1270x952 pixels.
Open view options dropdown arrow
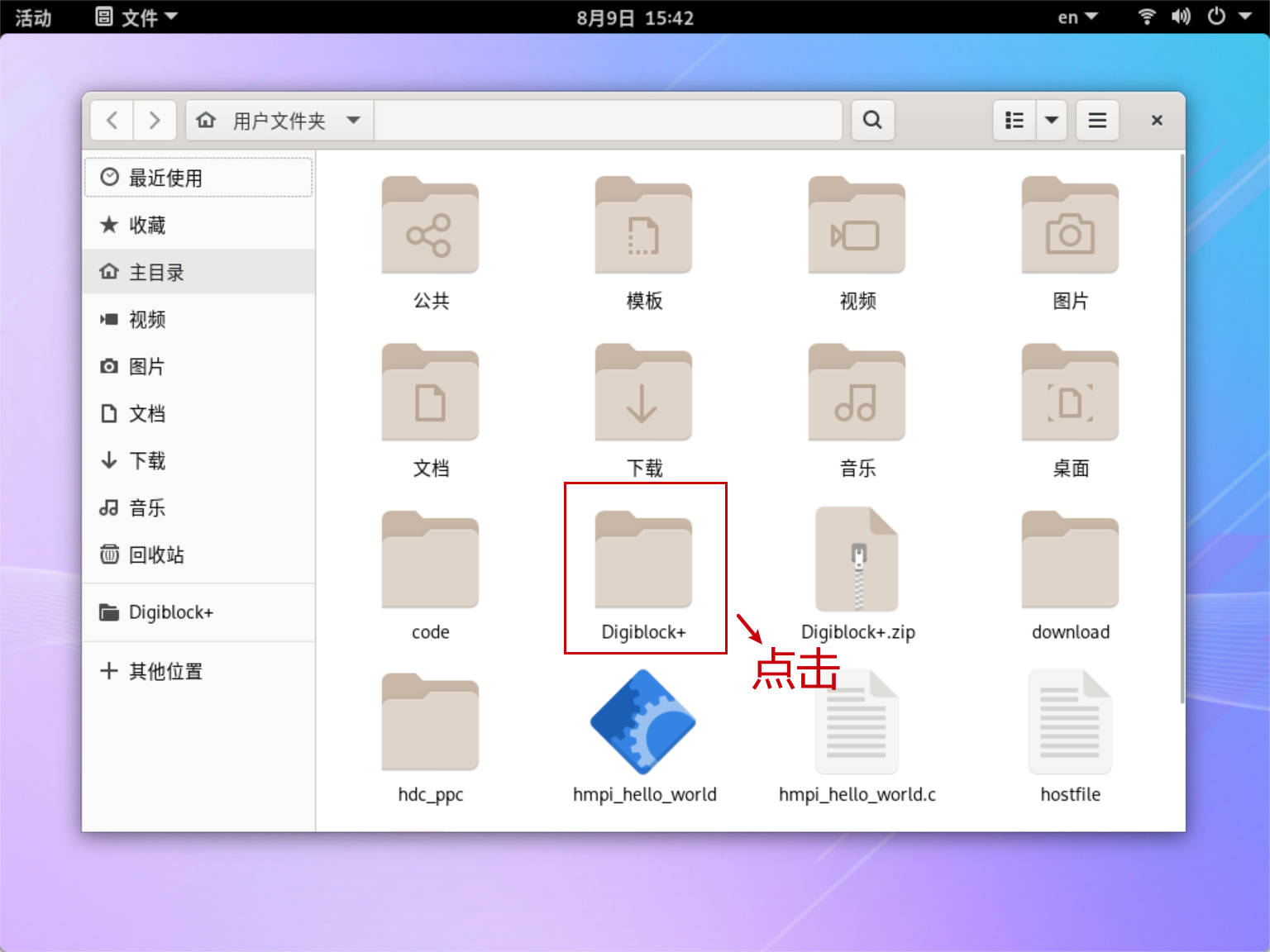pyautogui.click(x=1052, y=121)
